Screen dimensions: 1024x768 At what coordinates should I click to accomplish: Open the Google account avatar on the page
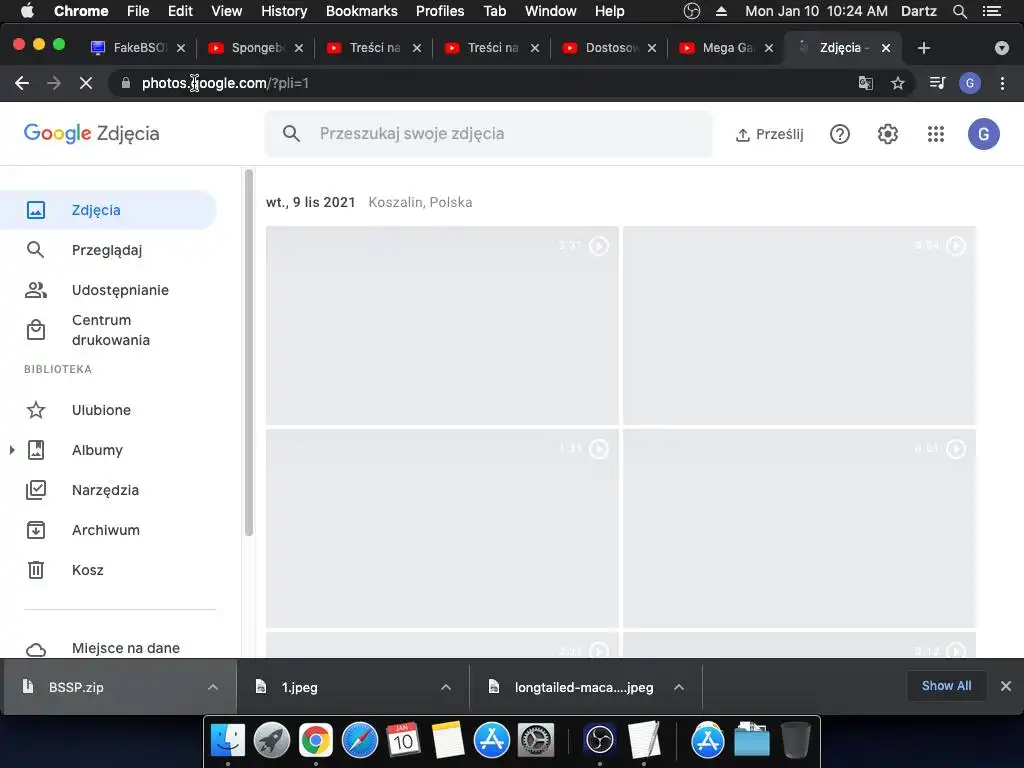click(x=984, y=134)
